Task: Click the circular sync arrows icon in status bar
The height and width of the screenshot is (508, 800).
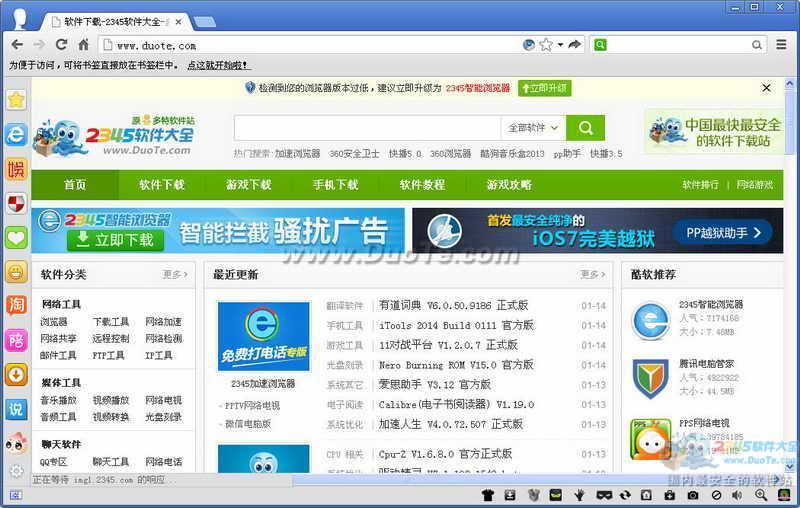Action: [x=625, y=495]
